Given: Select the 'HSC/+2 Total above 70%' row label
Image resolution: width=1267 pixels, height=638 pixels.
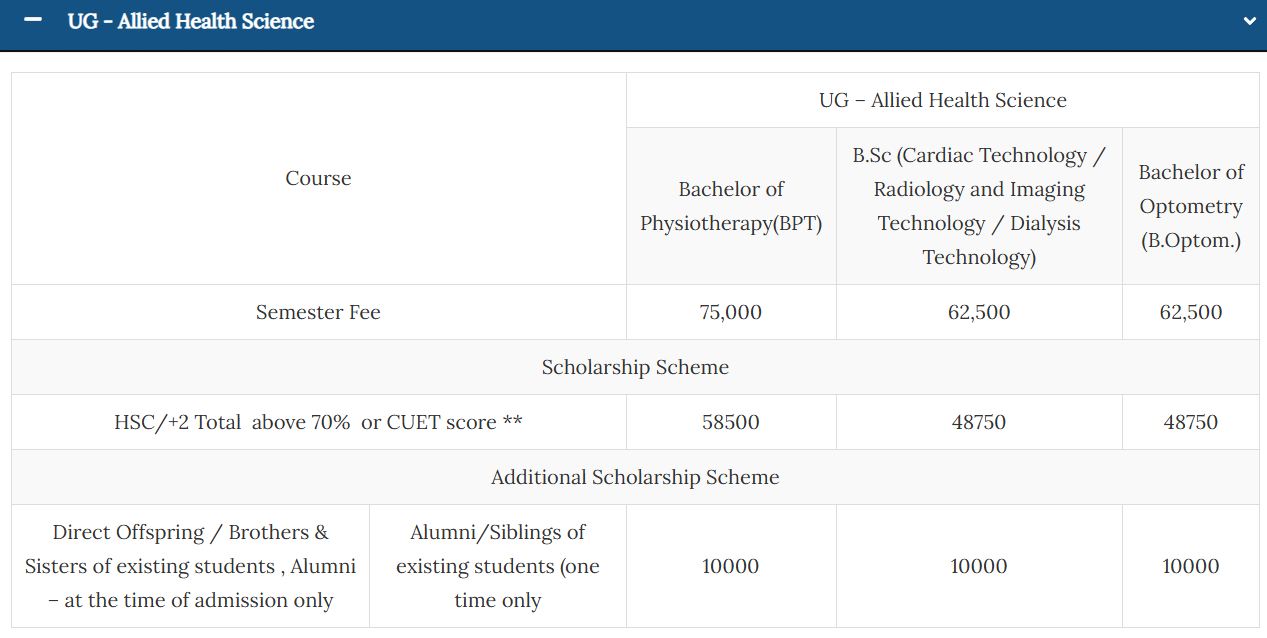Looking at the screenshot, I should coord(318,422).
